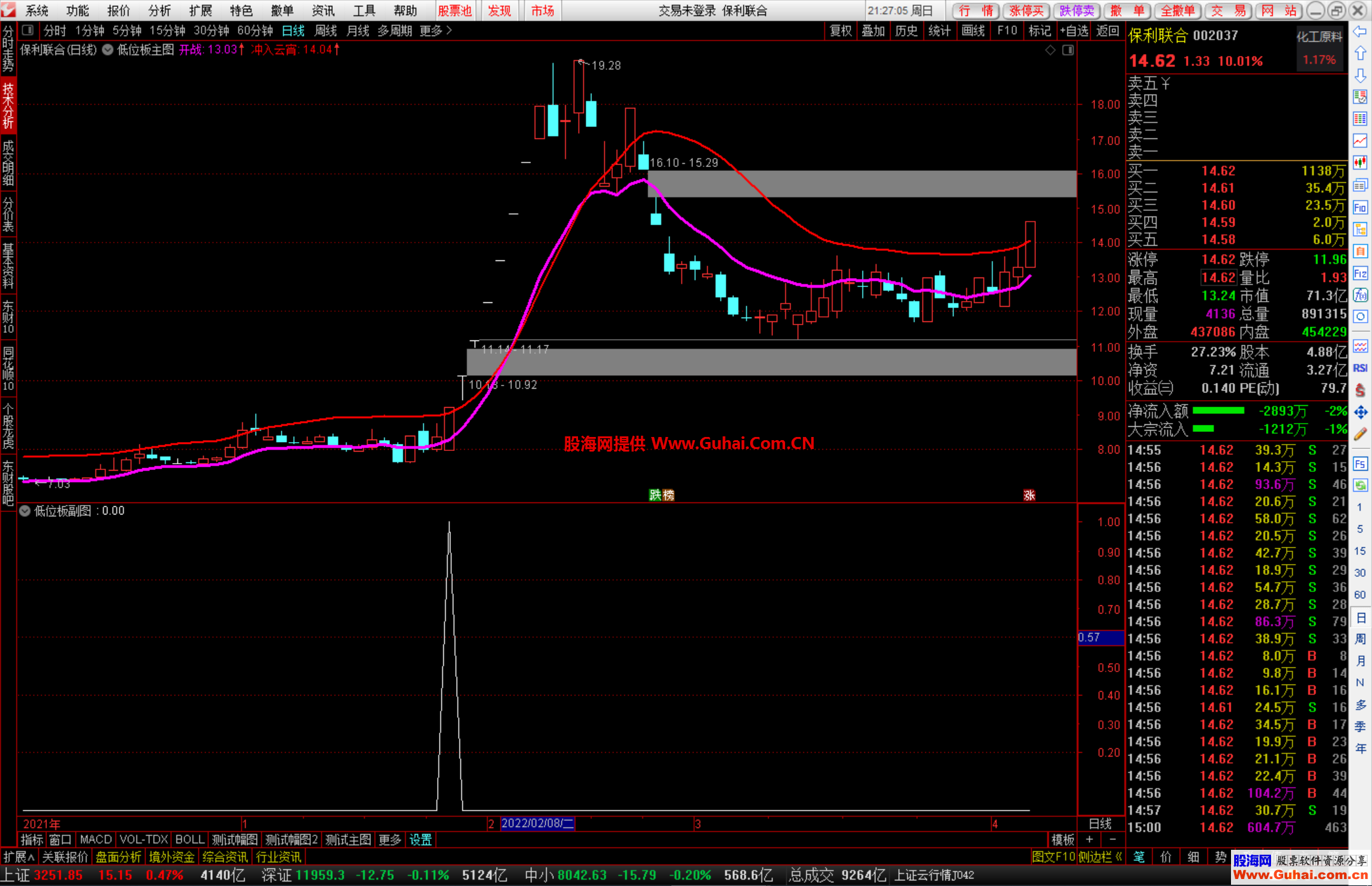1372x886 pixels.
Task: Click the 股票池 button
Action: click(x=455, y=11)
